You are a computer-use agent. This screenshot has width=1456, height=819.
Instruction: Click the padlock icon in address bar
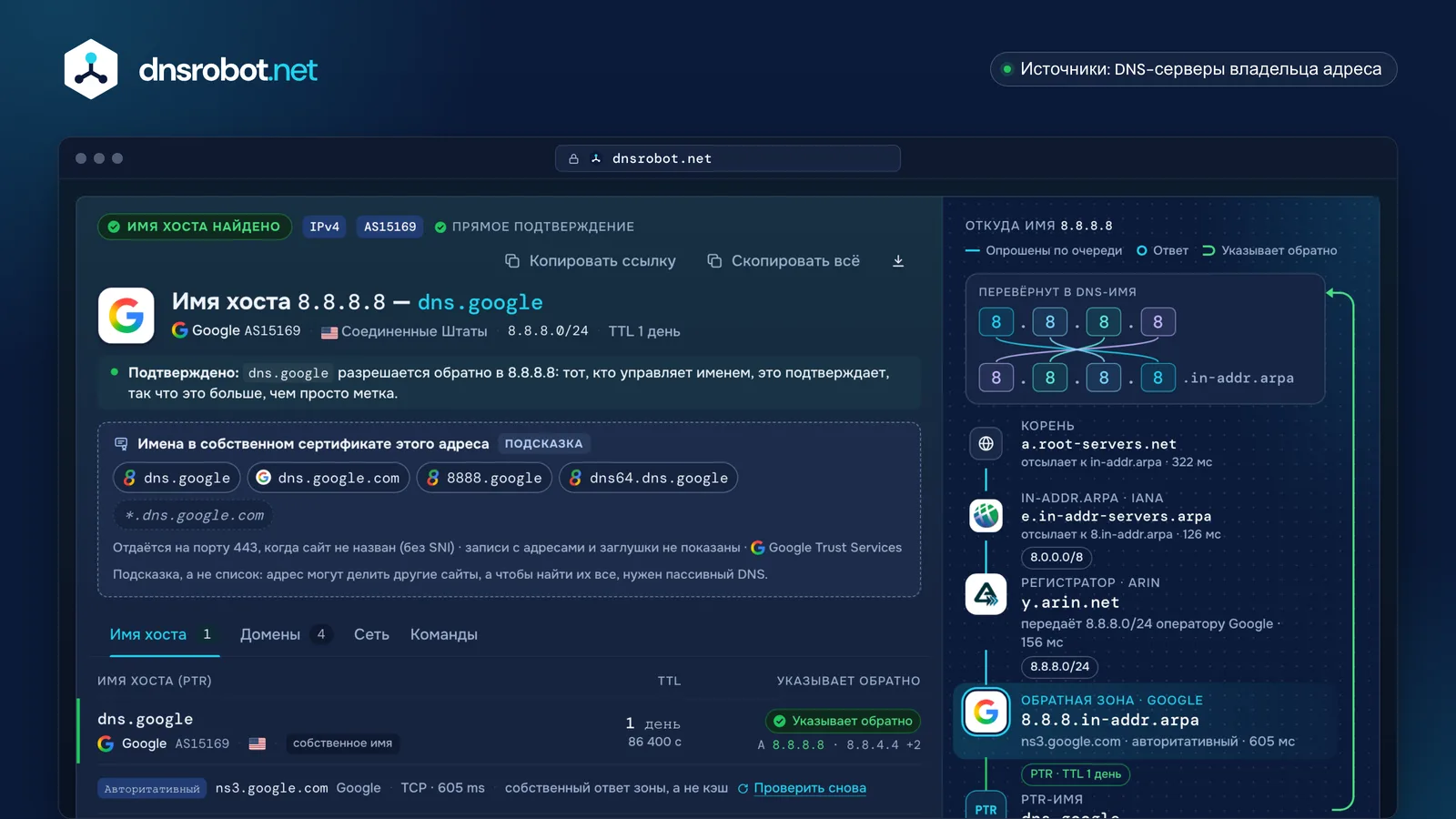coord(573,158)
